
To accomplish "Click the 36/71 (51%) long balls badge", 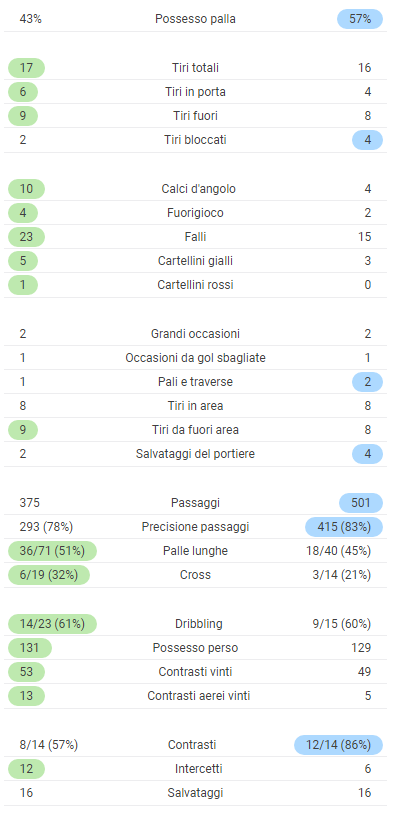I will [x=52, y=551].
